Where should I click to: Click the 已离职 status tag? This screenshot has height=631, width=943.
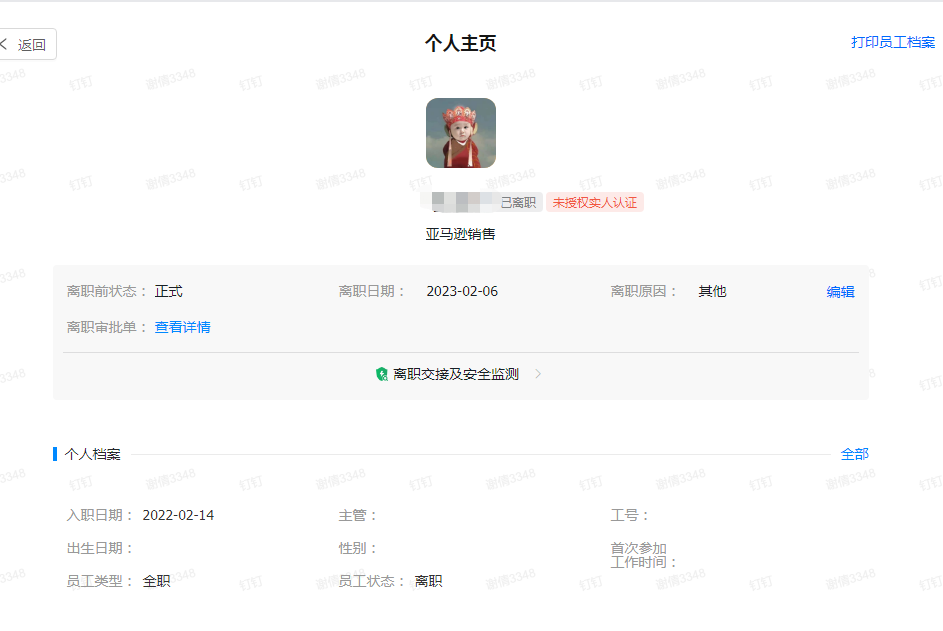click(518, 203)
